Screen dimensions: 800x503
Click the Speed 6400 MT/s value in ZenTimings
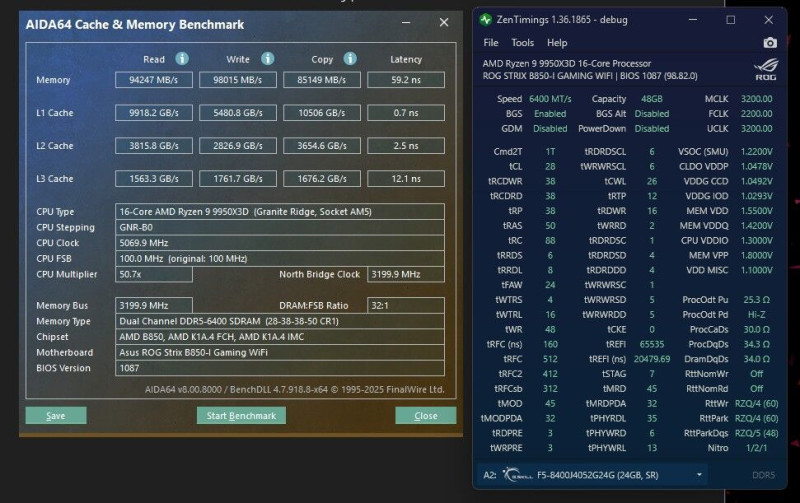550,99
